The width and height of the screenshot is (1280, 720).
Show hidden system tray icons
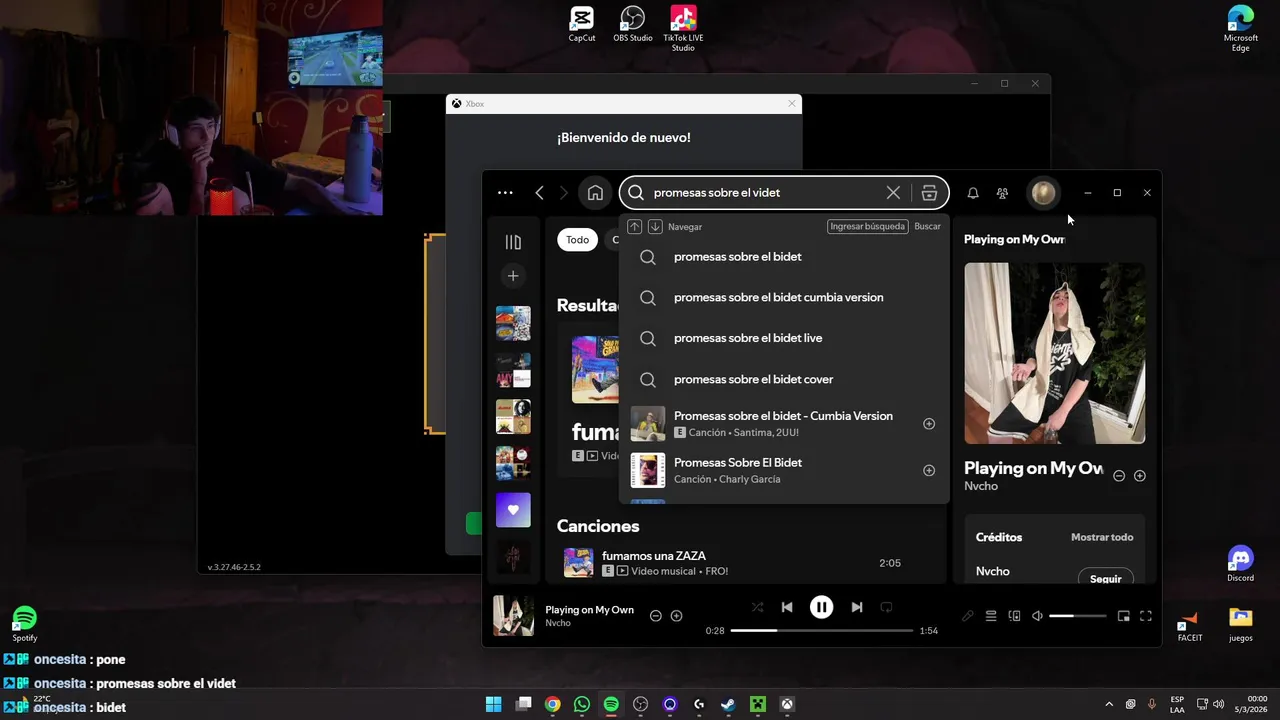tap(1108, 704)
